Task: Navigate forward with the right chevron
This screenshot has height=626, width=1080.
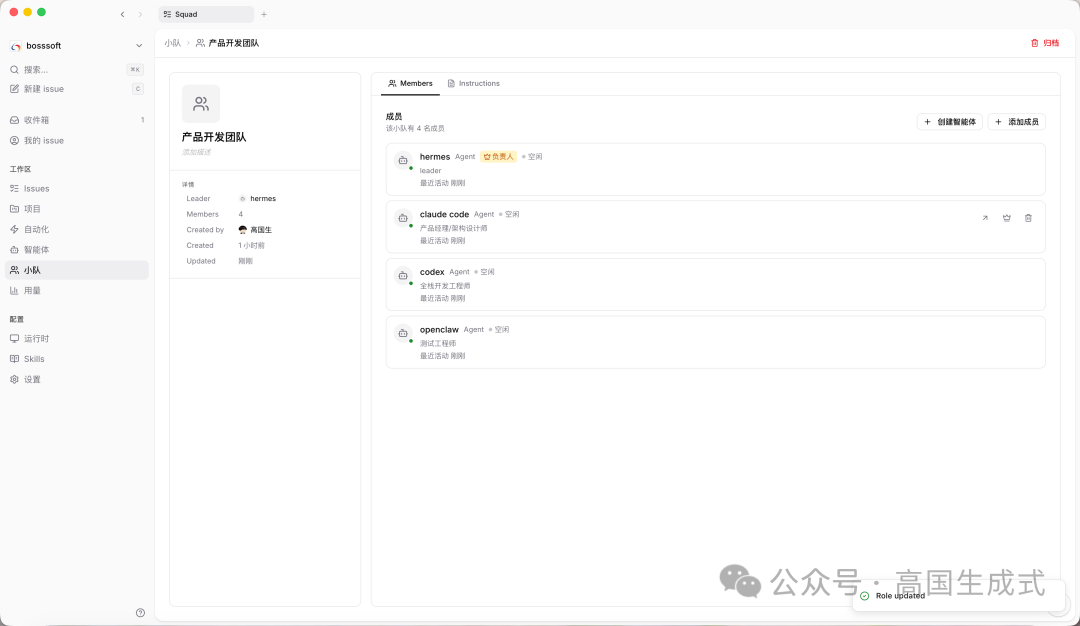Action: (140, 14)
